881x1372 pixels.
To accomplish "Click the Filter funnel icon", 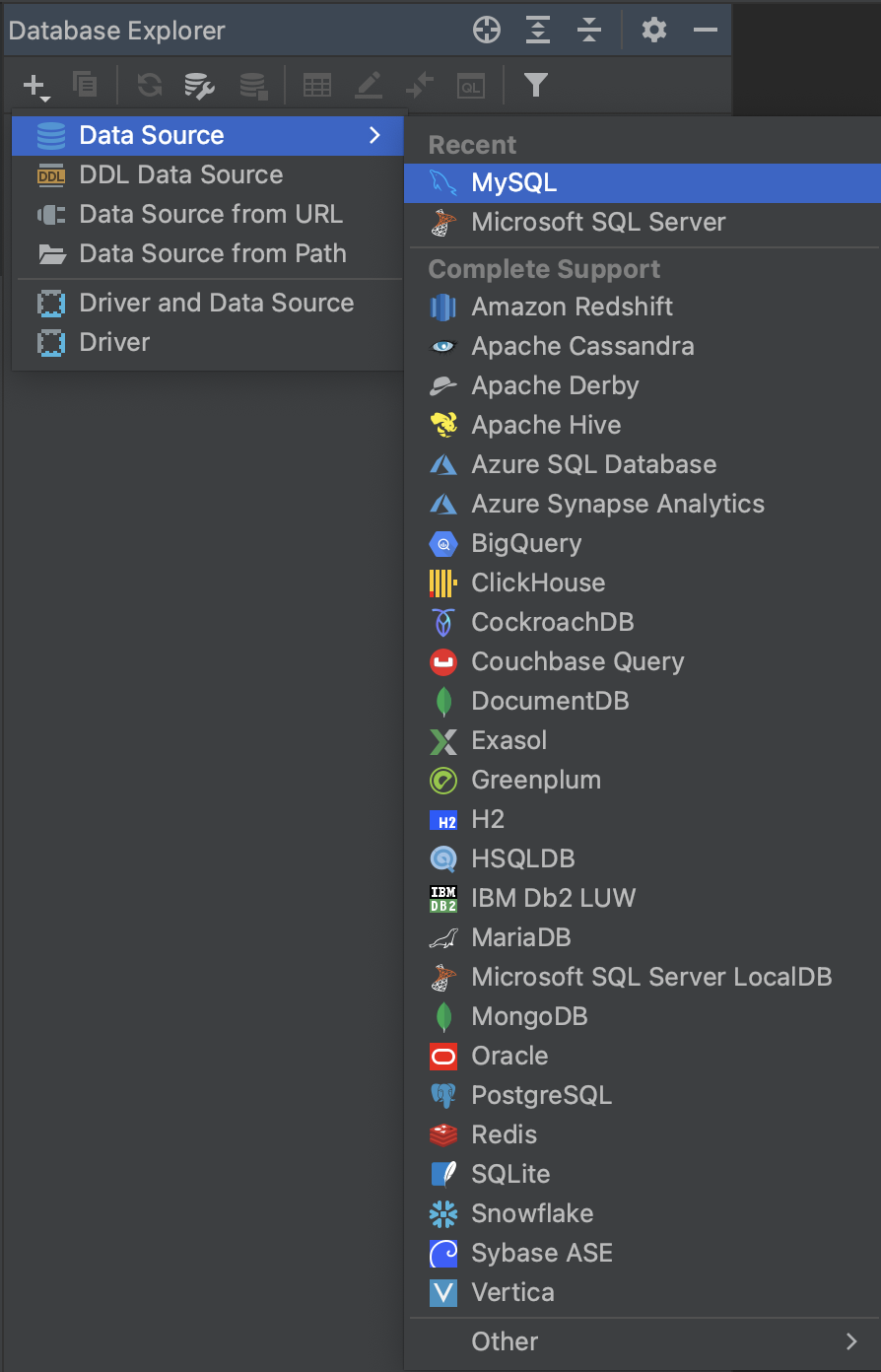I will click(535, 86).
